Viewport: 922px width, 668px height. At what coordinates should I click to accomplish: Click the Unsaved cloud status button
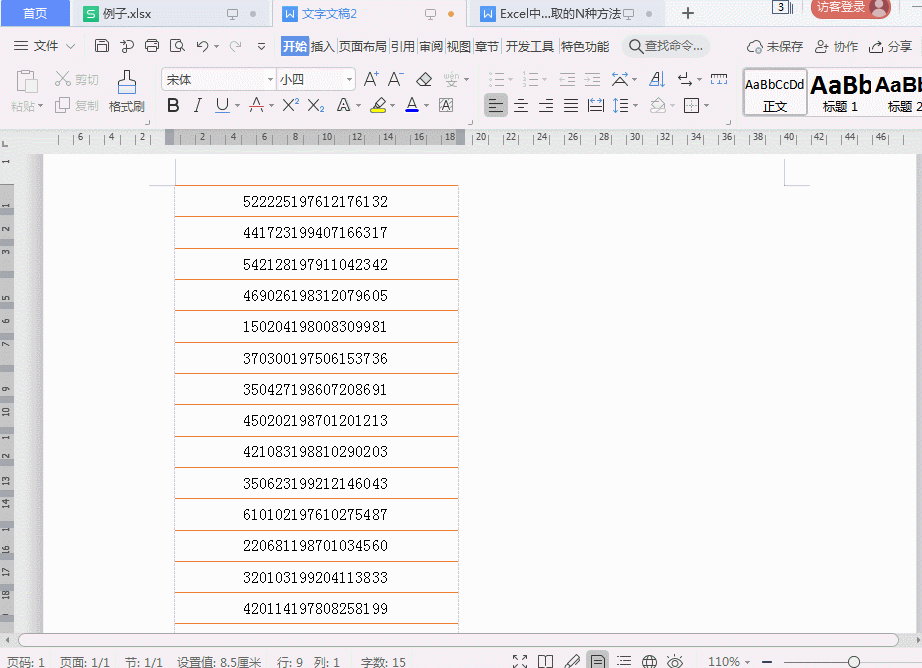[x=774, y=46]
